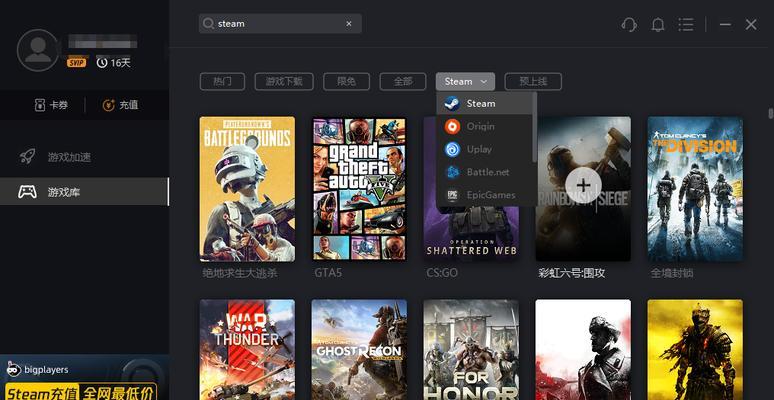
Task: Open Ghost Recon game cover
Action: click(359, 350)
